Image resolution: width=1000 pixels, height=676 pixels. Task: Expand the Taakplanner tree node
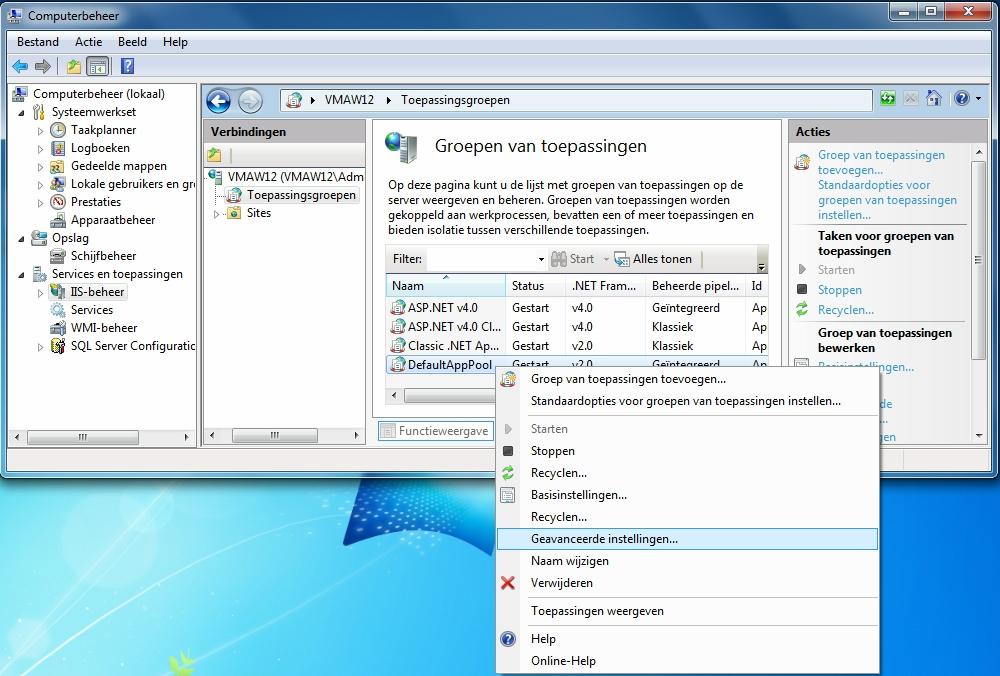40,131
